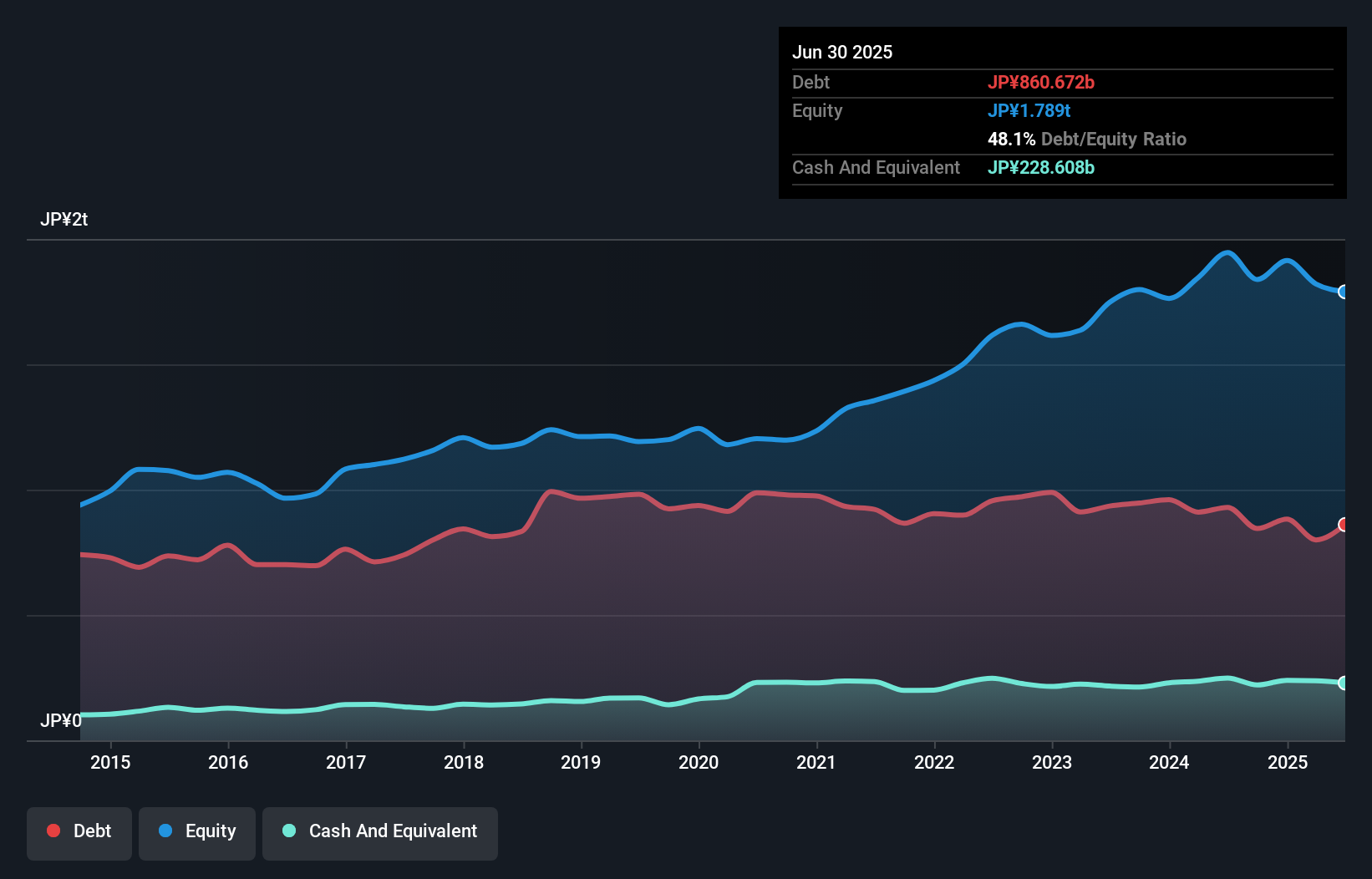Click the teal dot in Cash legend
Screen dimensions: 1372x879
[289, 831]
